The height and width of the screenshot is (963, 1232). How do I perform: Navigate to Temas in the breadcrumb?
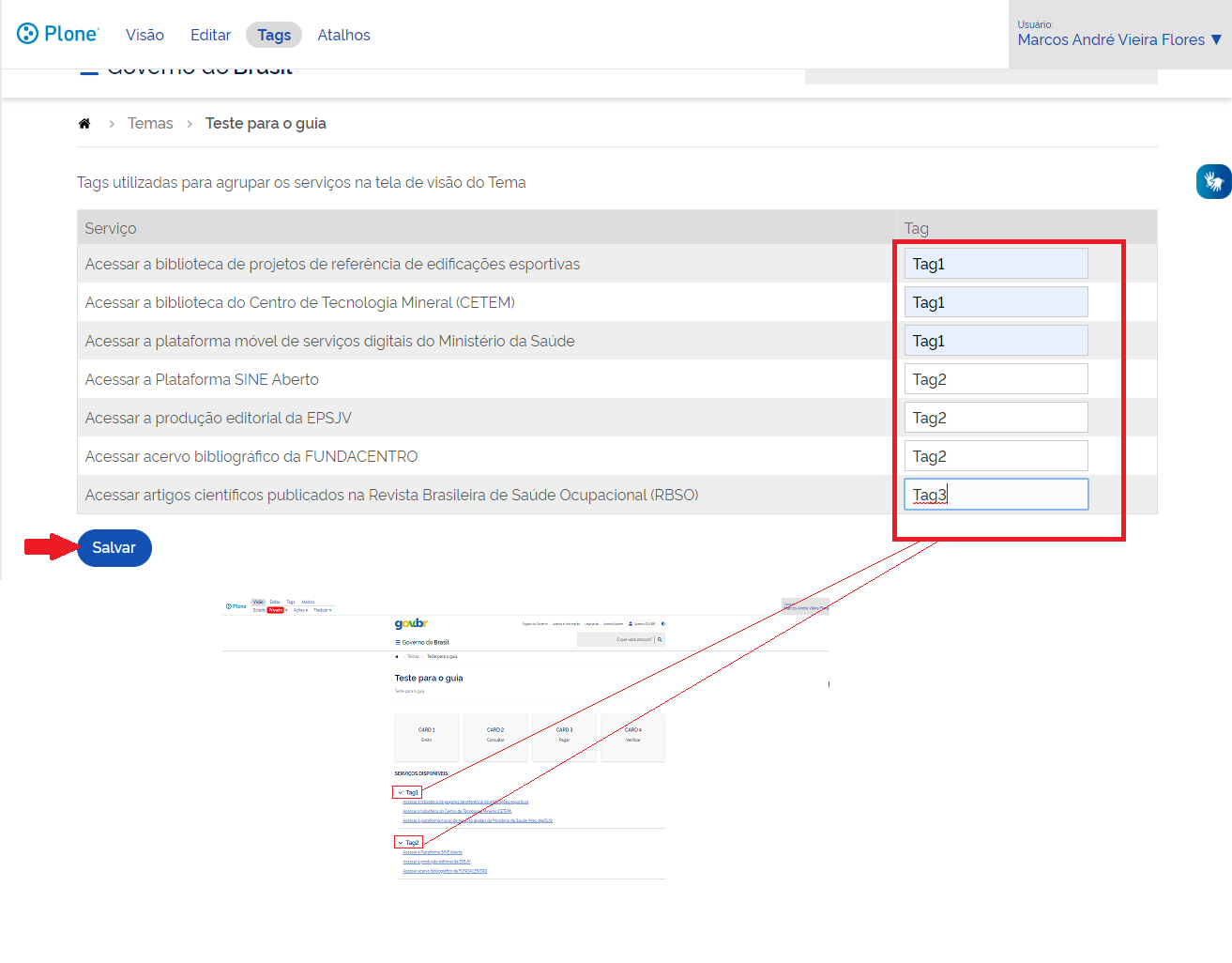click(x=150, y=124)
